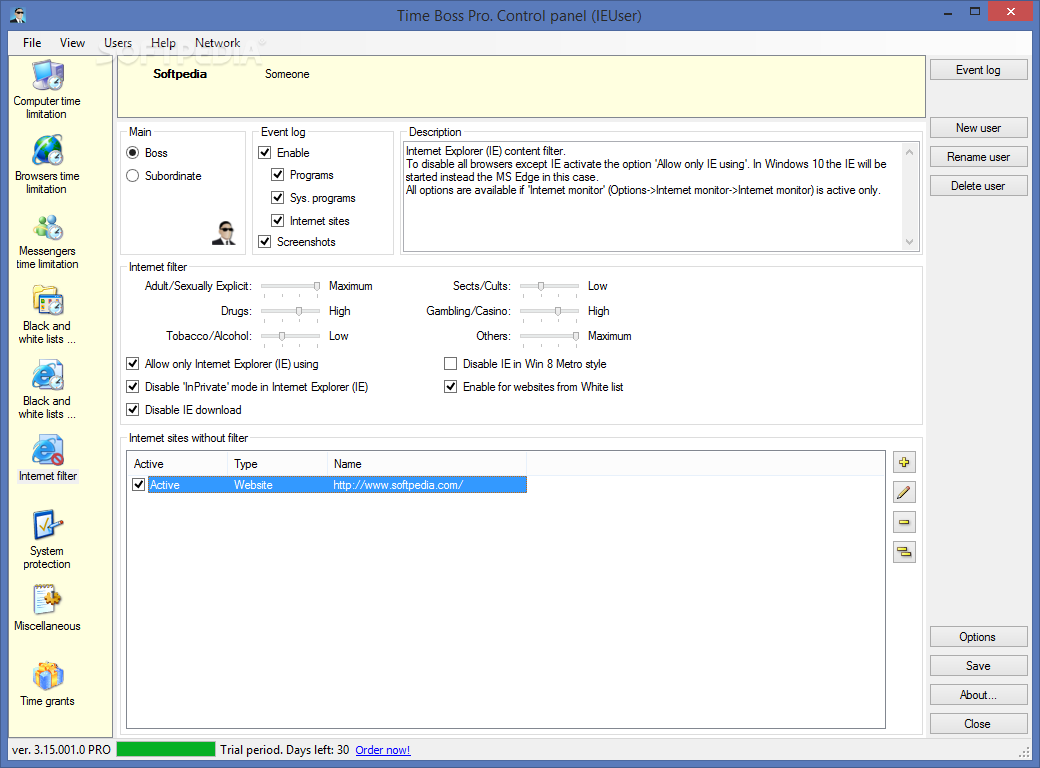Click the Event log button

click(978, 70)
